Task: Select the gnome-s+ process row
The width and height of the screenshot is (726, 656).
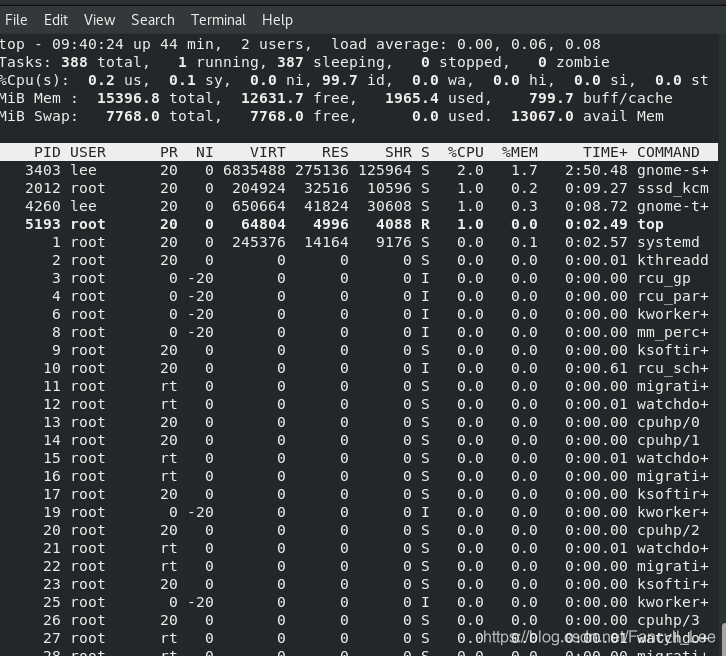Action: click(x=359, y=170)
